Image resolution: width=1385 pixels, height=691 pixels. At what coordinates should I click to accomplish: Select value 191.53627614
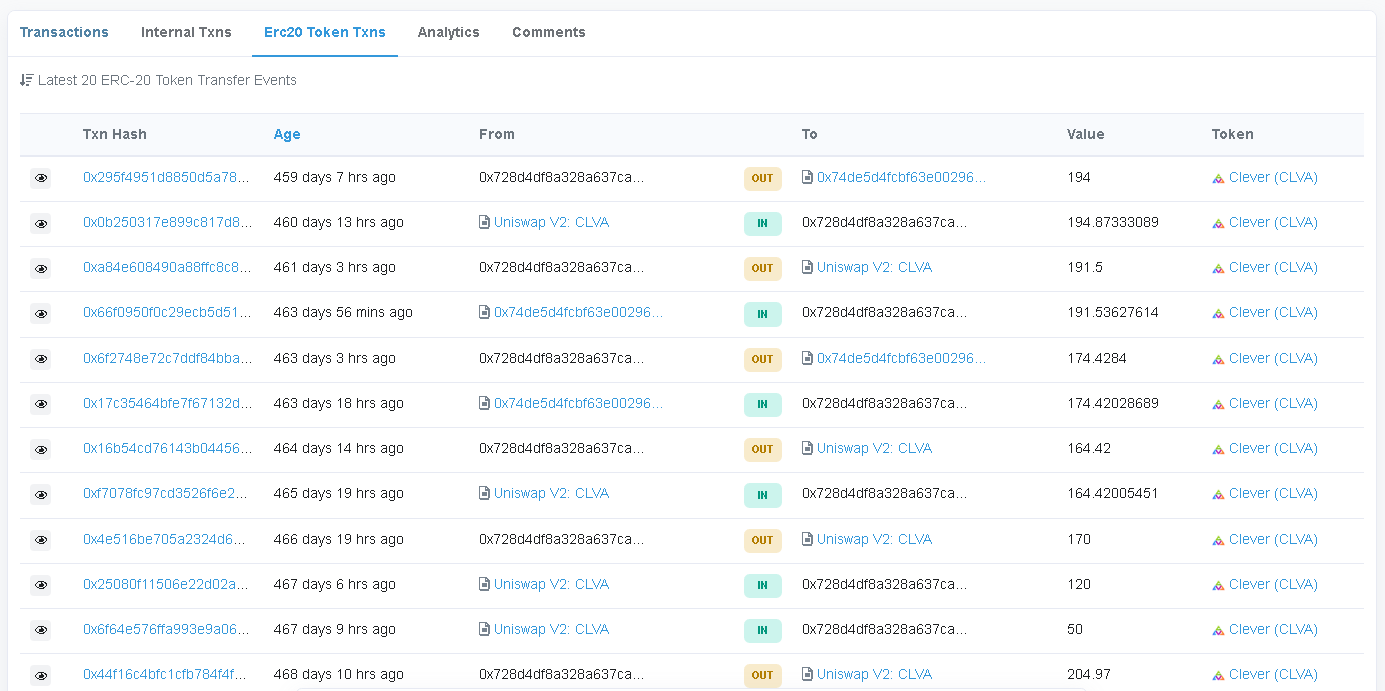coord(1113,312)
